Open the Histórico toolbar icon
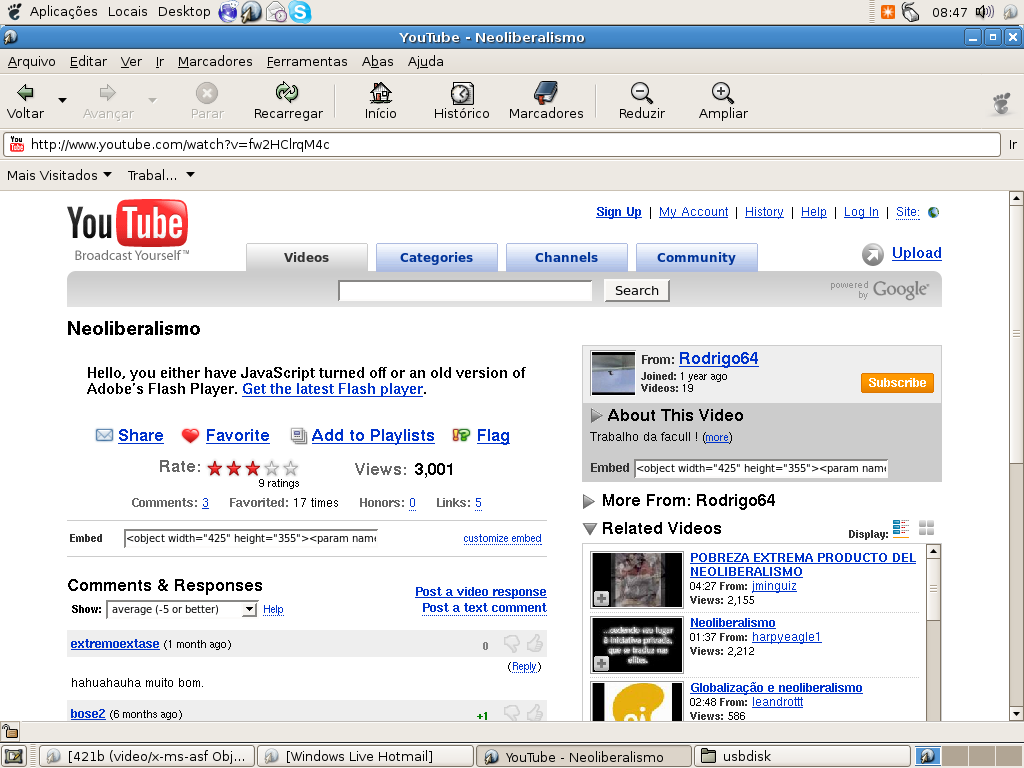This screenshot has height=768, width=1024. click(x=461, y=93)
